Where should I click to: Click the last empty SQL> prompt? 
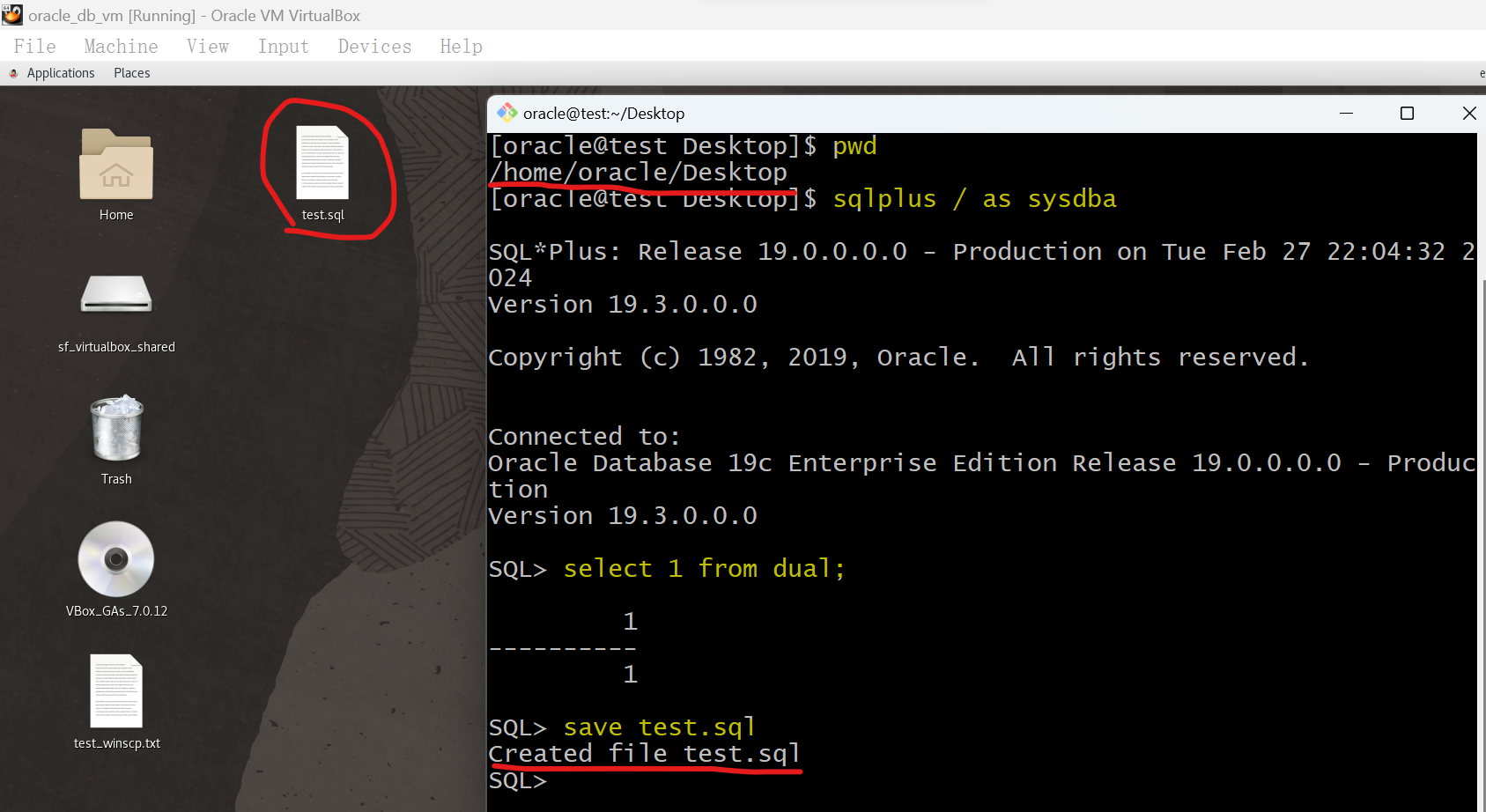(518, 781)
